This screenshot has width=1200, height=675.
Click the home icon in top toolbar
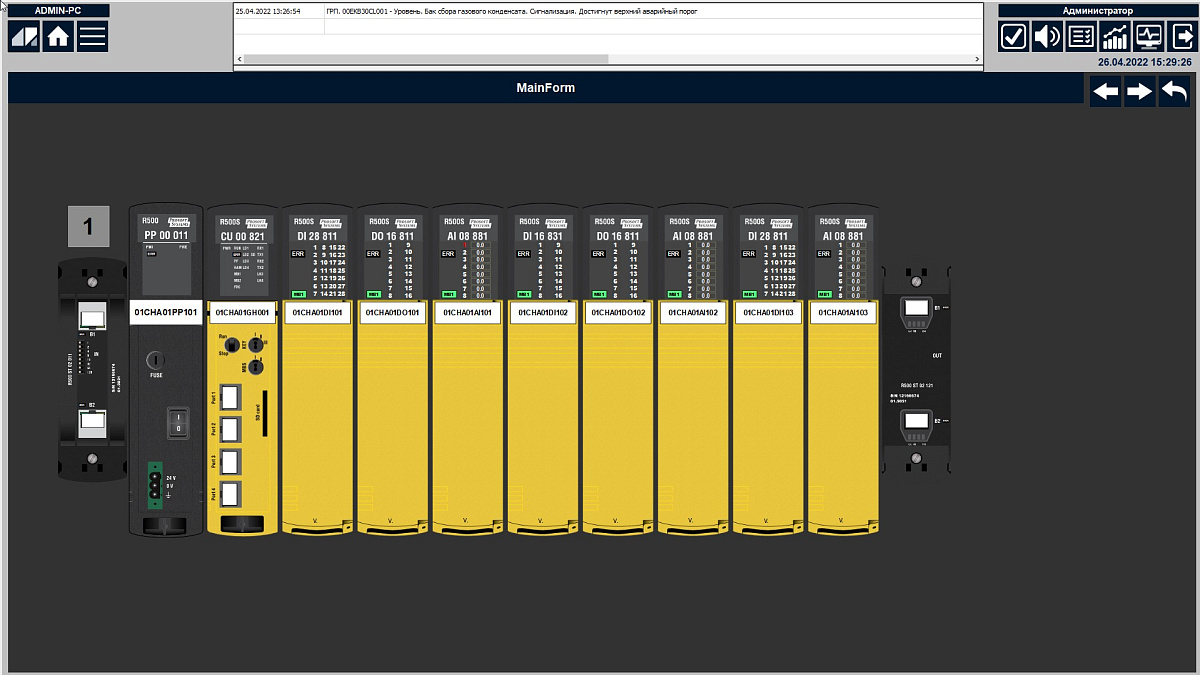pyautogui.click(x=58, y=37)
